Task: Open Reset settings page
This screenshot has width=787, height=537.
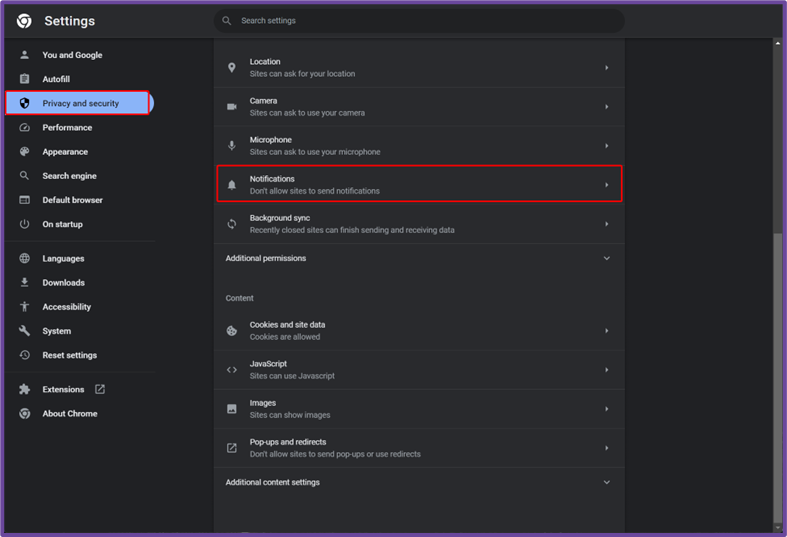Action: point(69,355)
